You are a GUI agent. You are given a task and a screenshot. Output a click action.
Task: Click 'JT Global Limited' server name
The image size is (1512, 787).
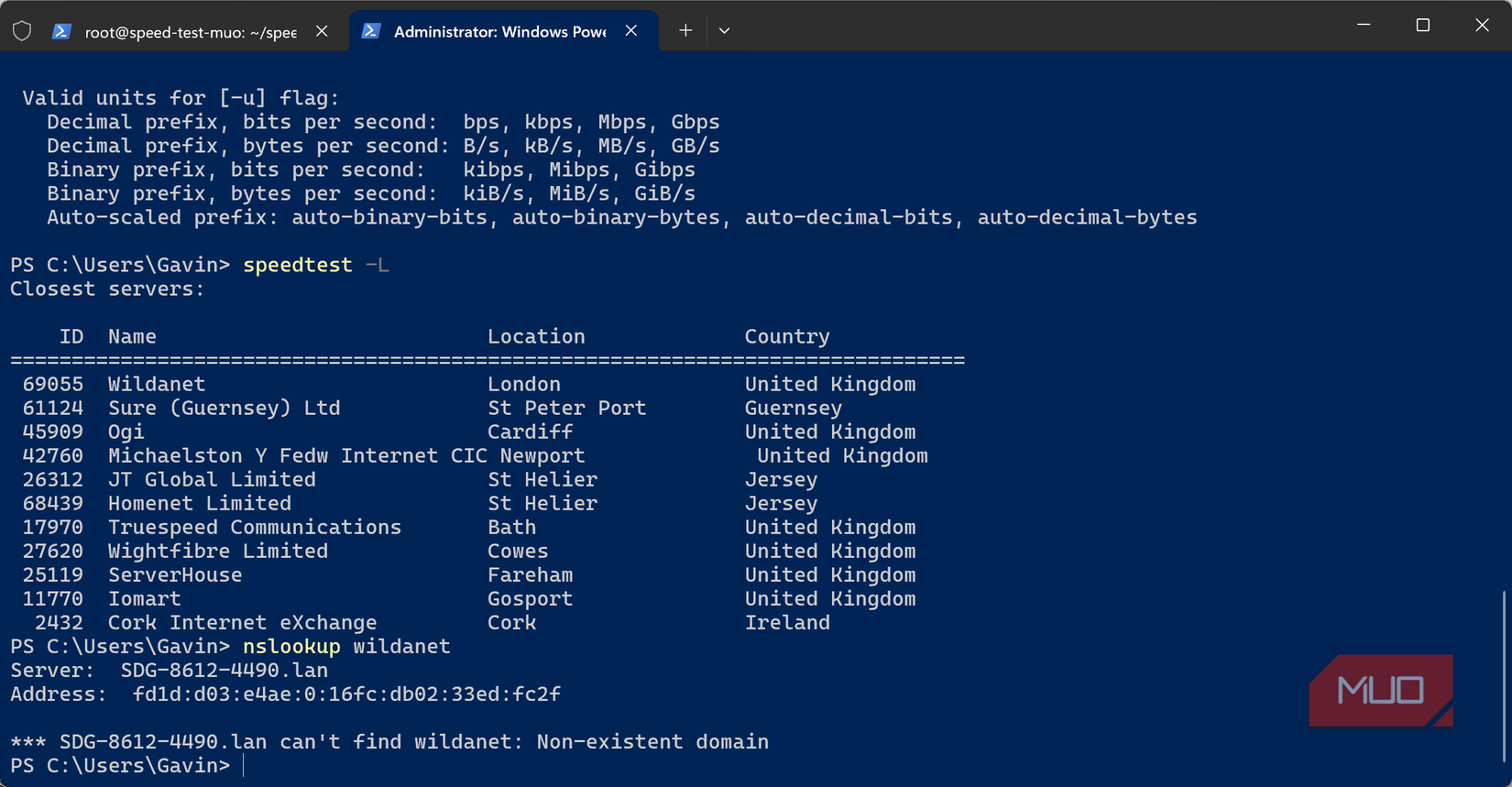tap(212, 479)
